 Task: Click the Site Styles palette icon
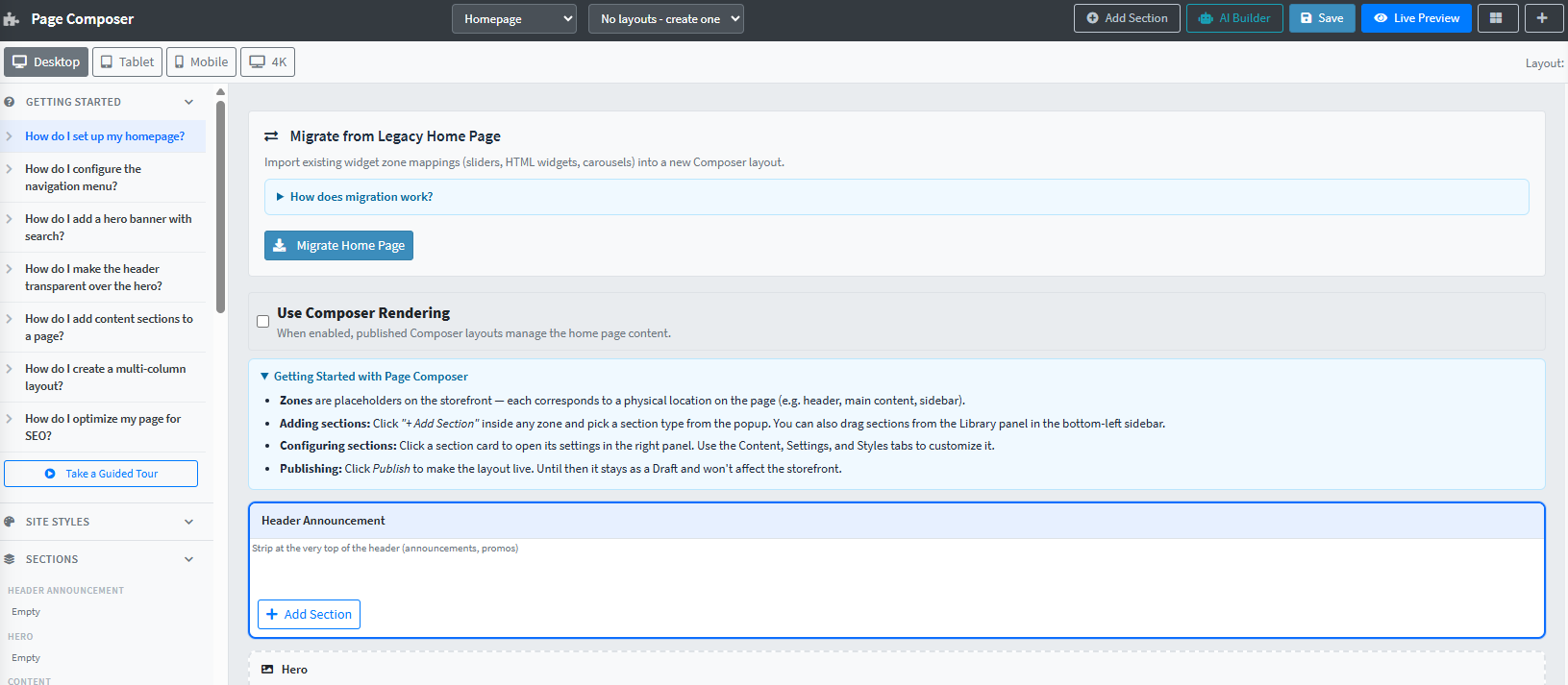tap(10, 522)
